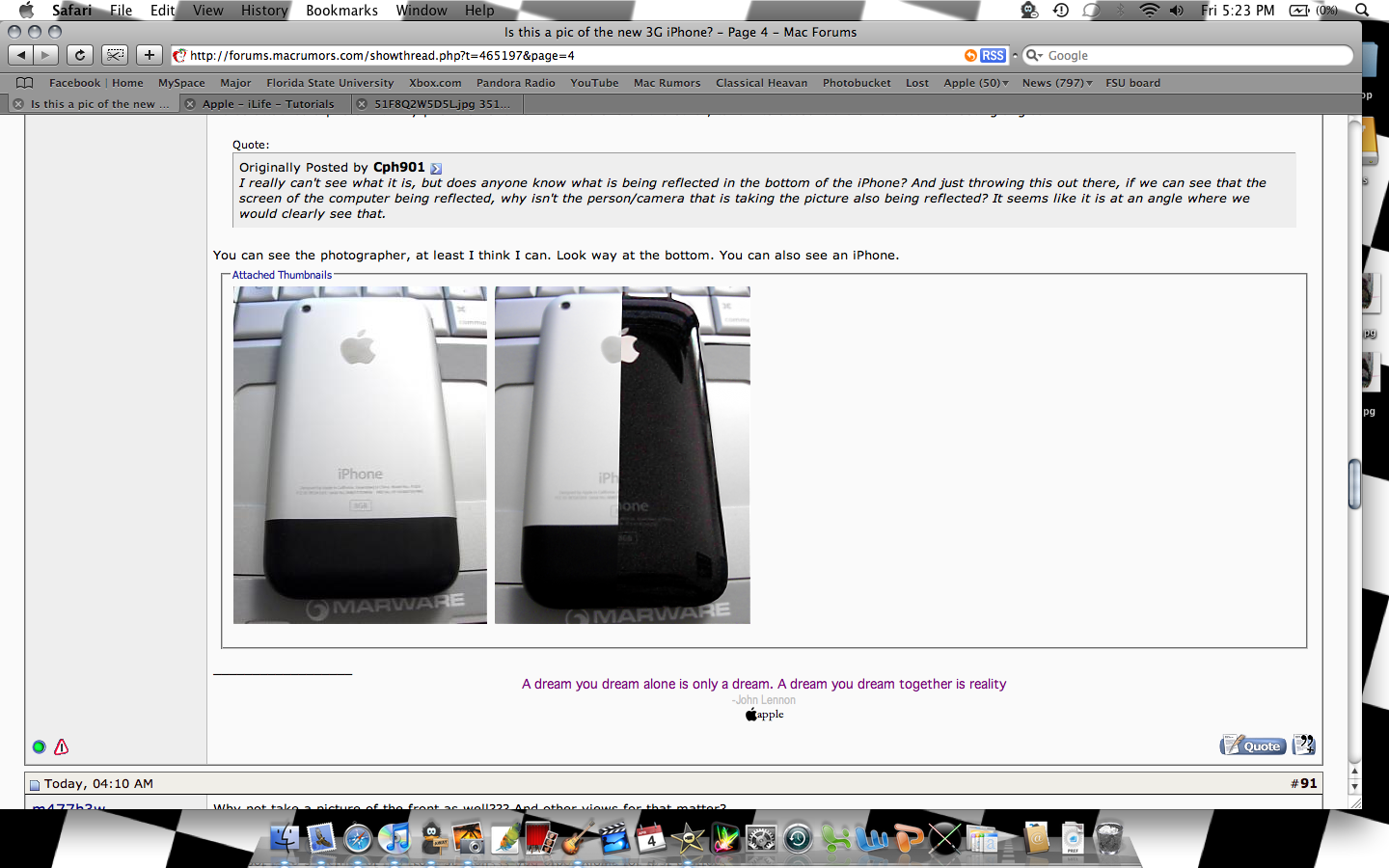Open the Cph901 username link
The image size is (1389, 868).
(399, 167)
